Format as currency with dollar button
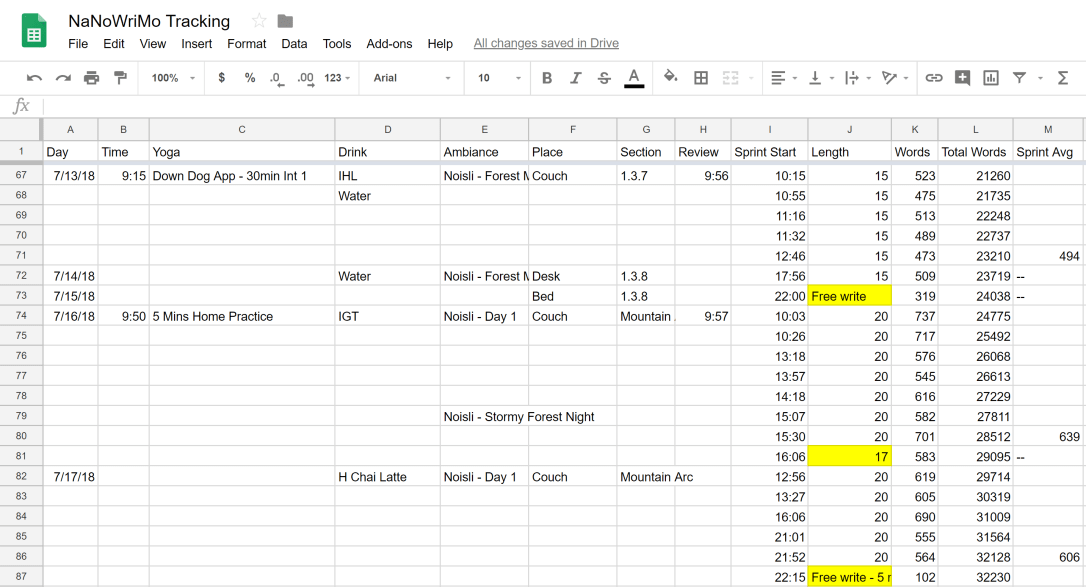1086x587 pixels. click(221, 78)
